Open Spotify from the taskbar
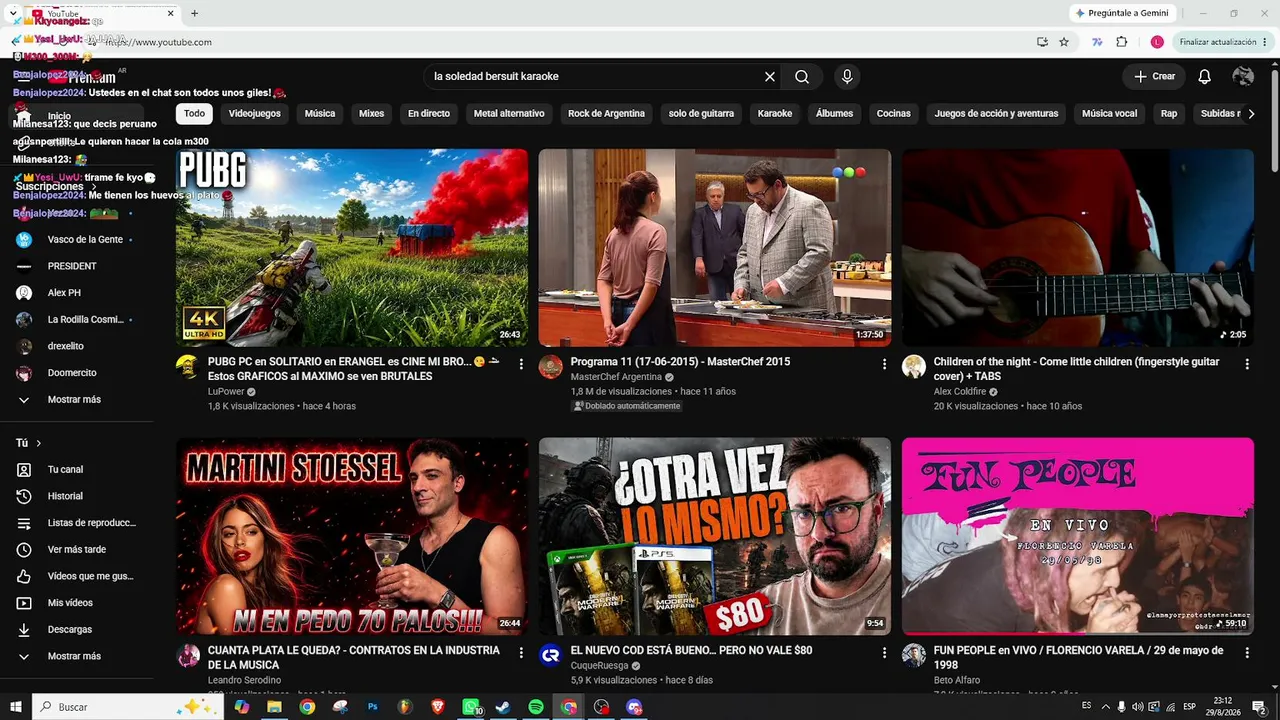Viewport: 1280px width, 720px height. coord(536,707)
